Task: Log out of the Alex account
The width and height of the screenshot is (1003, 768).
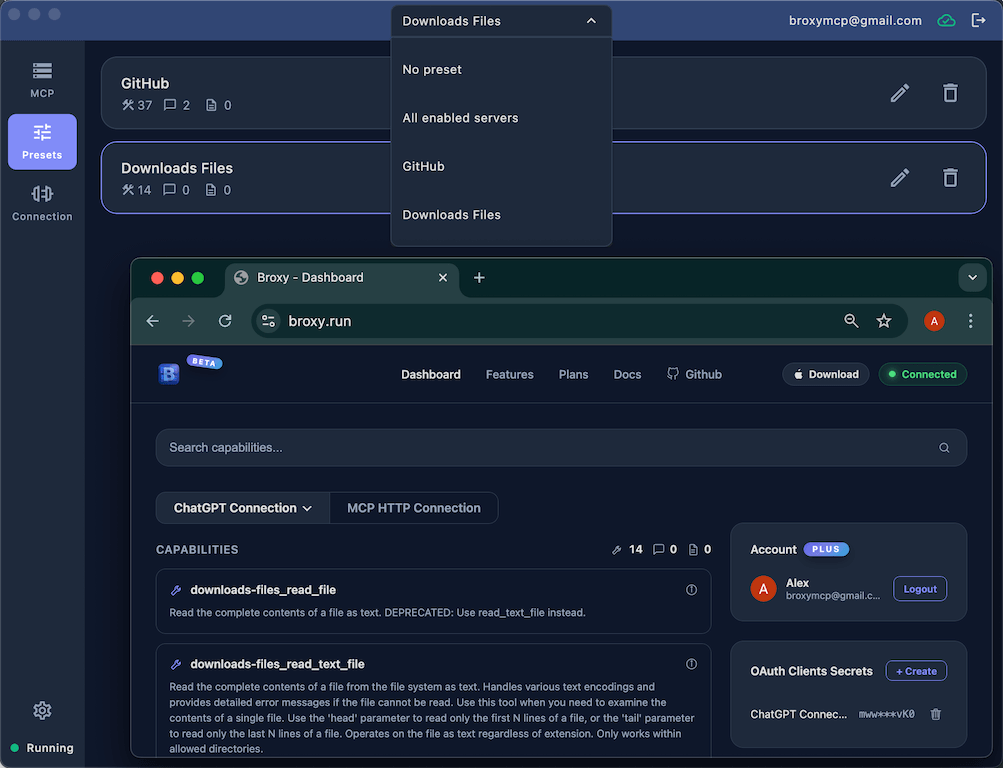Action: 919,588
